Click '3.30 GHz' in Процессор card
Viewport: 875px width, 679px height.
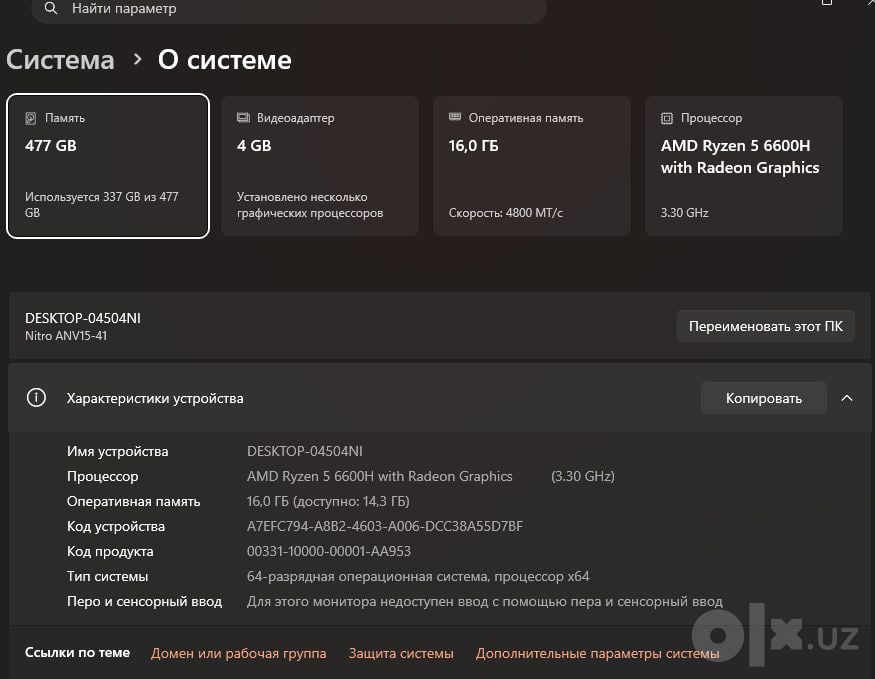[685, 213]
